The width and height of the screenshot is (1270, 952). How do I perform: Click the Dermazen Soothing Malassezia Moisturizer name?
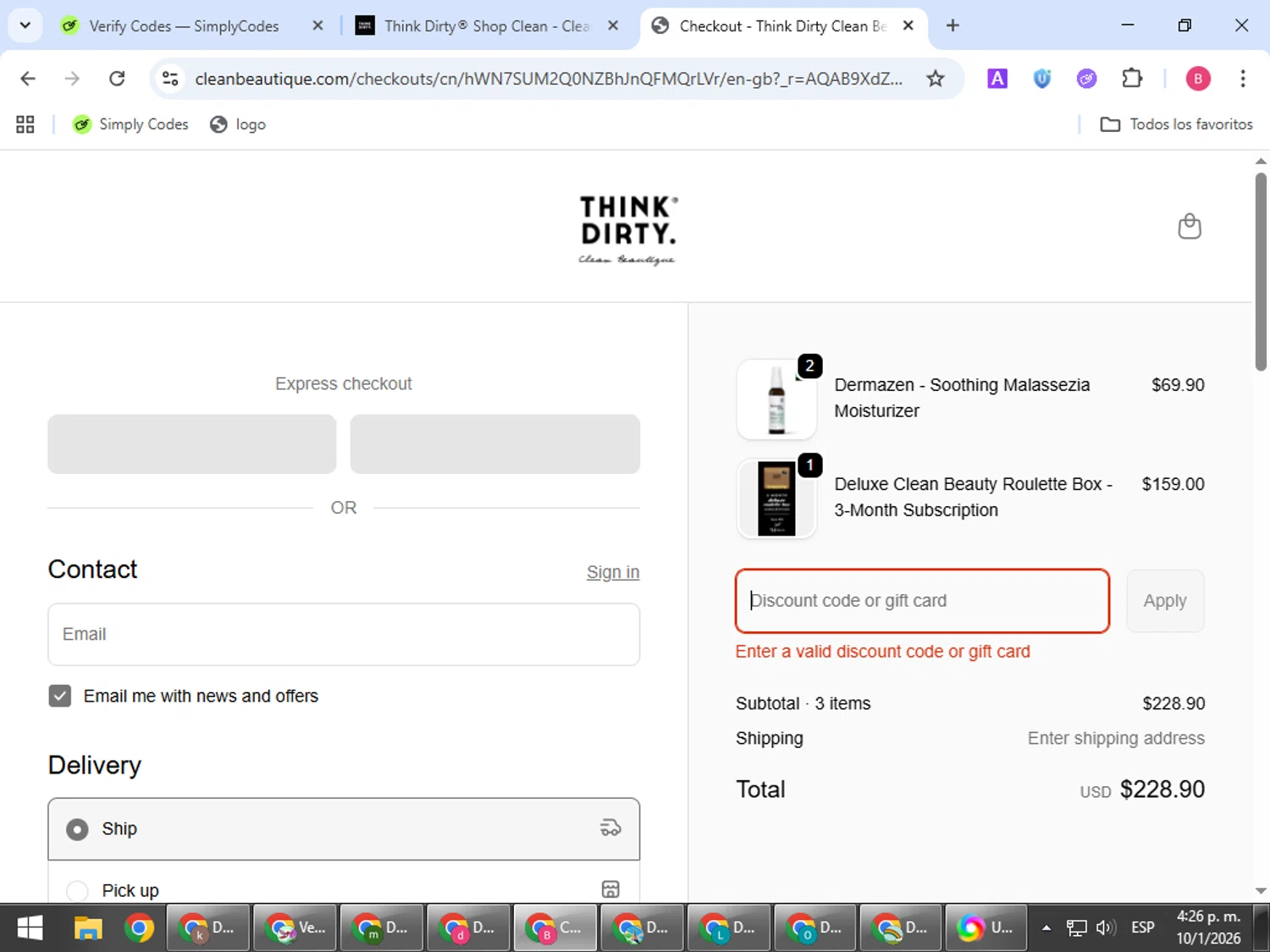tap(962, 398)
